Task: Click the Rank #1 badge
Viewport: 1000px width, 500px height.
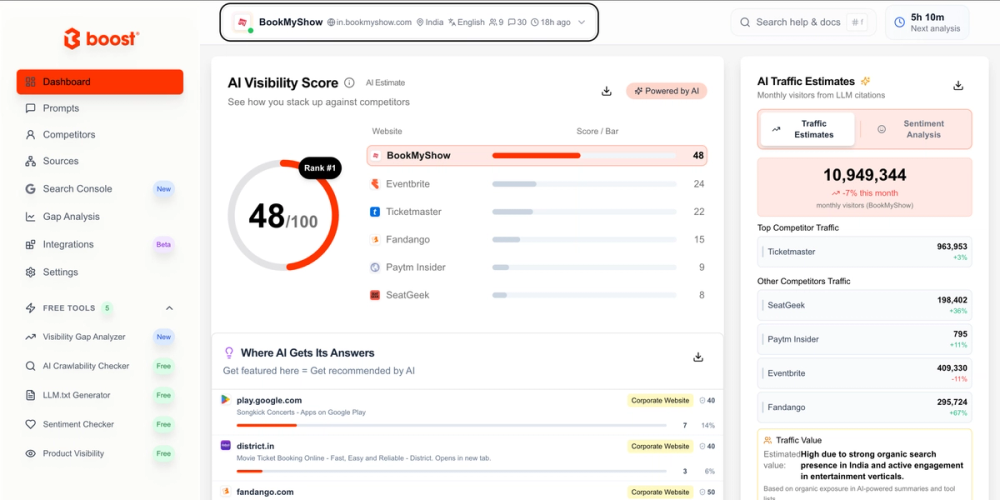Action: point(320,168)
